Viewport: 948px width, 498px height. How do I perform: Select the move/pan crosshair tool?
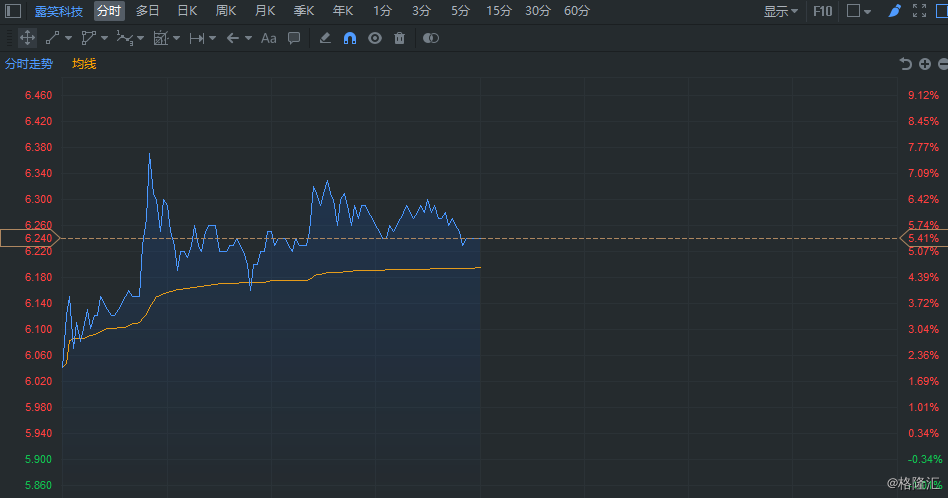27,38
